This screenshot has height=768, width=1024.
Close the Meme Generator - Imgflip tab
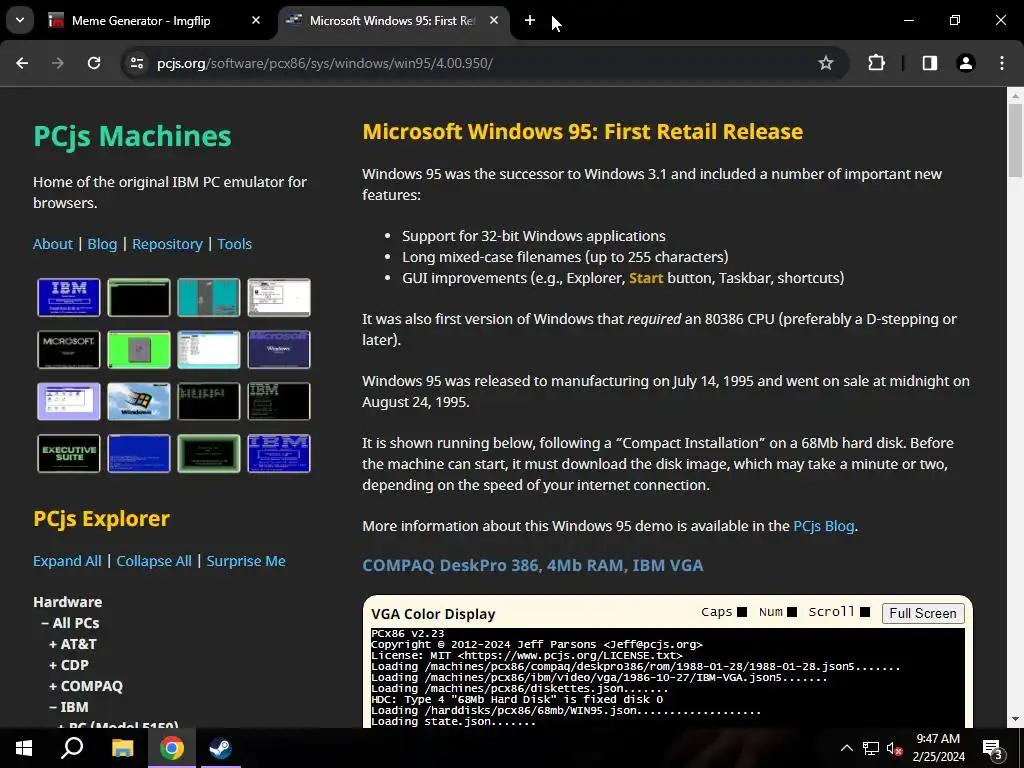[x=256, y=20]
